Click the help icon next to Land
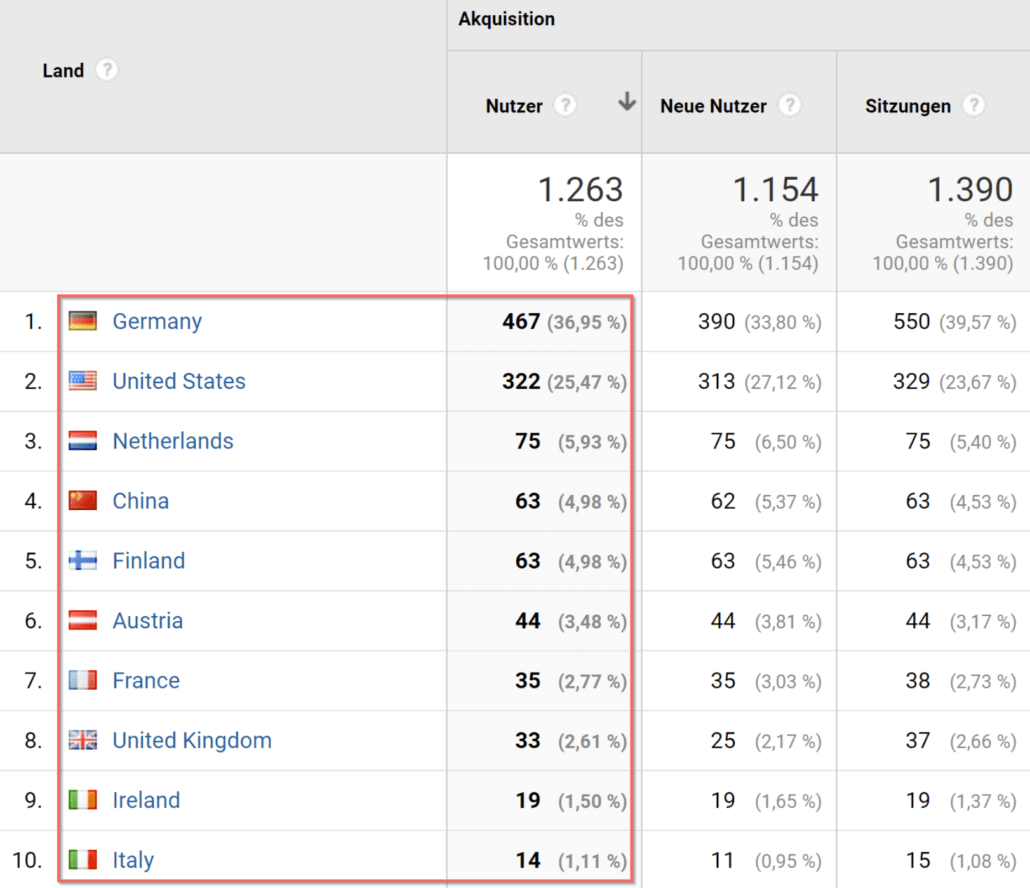Image resolution: width=1030 pixels, height=888 pixels. pyautogui.click(x=106, y=70)
